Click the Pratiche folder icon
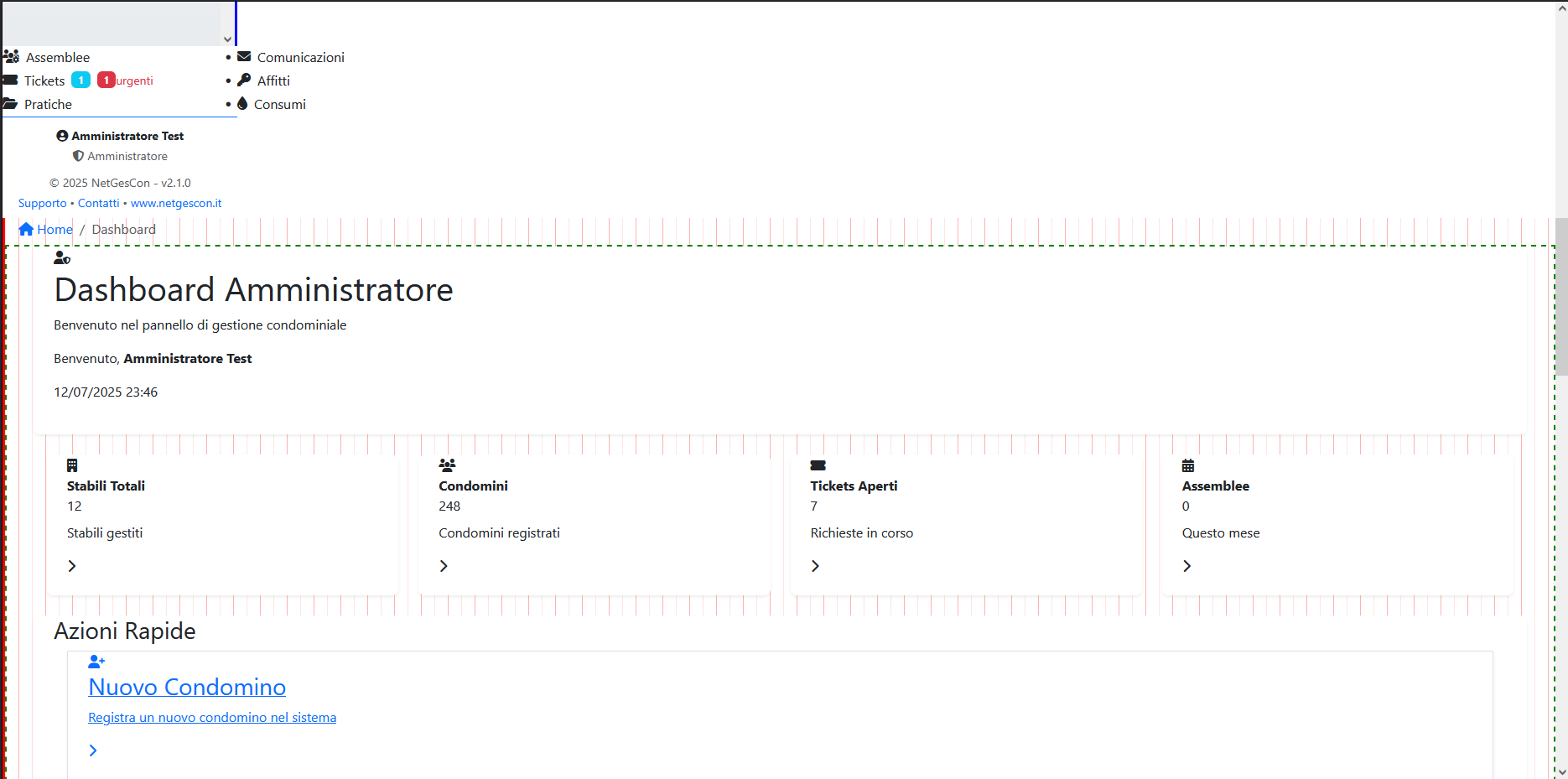 coord(10,104)
